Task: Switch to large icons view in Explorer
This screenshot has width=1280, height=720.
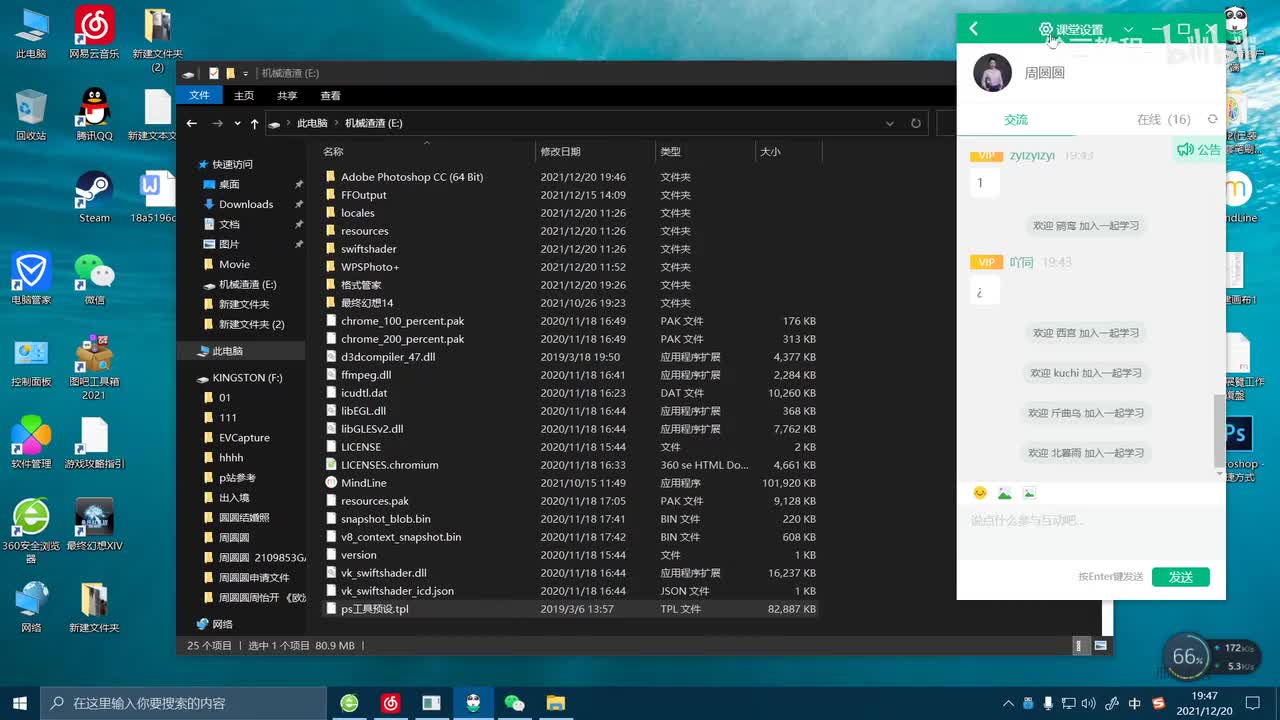Action: point(1100,646)
